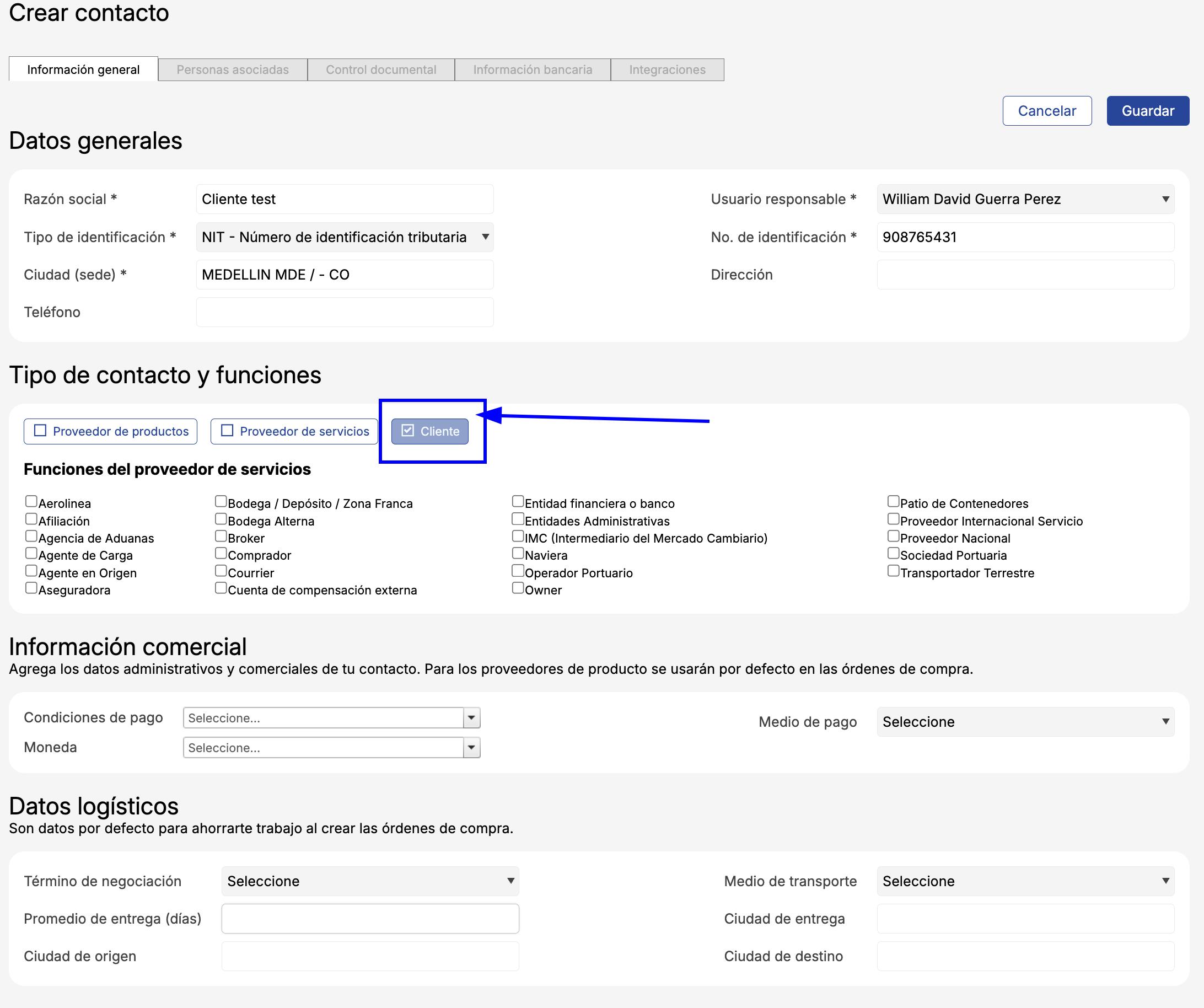Viewport: 1204px width, 1008px height.
Task: Click the Guardar button
Action: [x=1147, y=111]
